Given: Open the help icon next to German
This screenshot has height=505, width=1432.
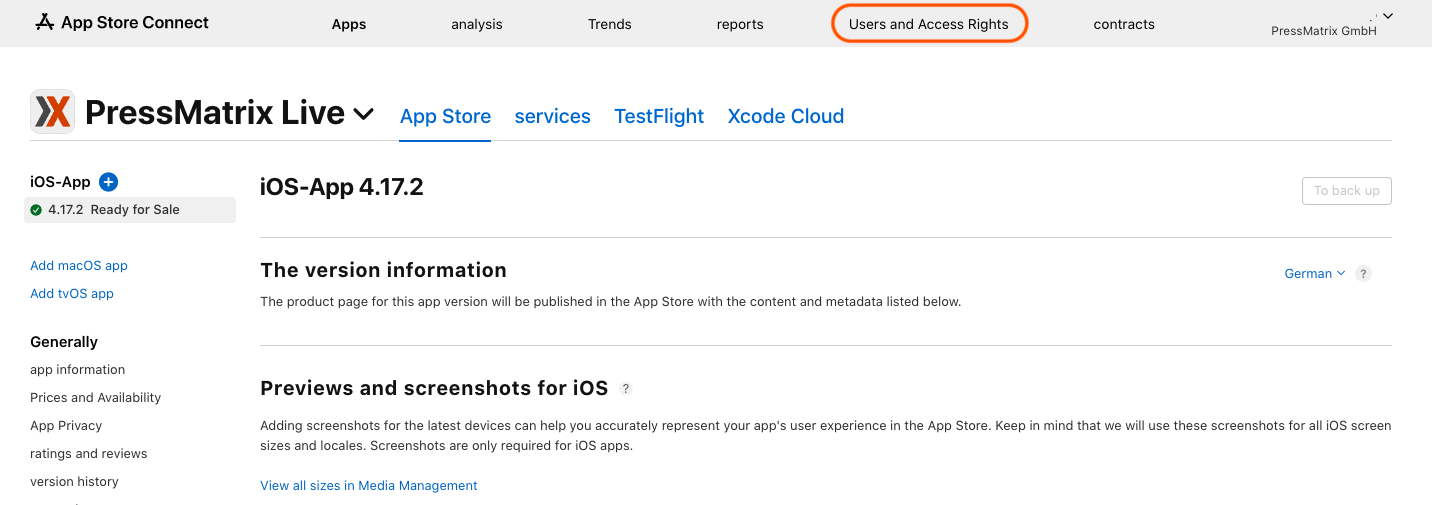Looking at the screenshot, I should click(x=1364, y=274).
